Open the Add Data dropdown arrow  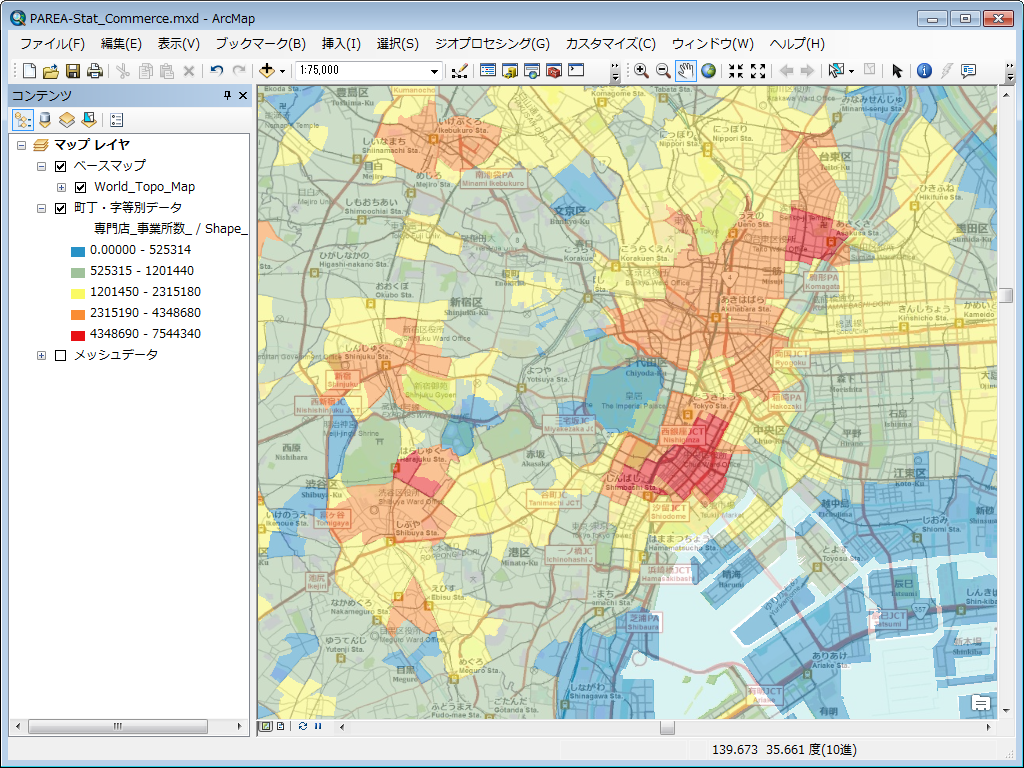(x=282, y=71)
